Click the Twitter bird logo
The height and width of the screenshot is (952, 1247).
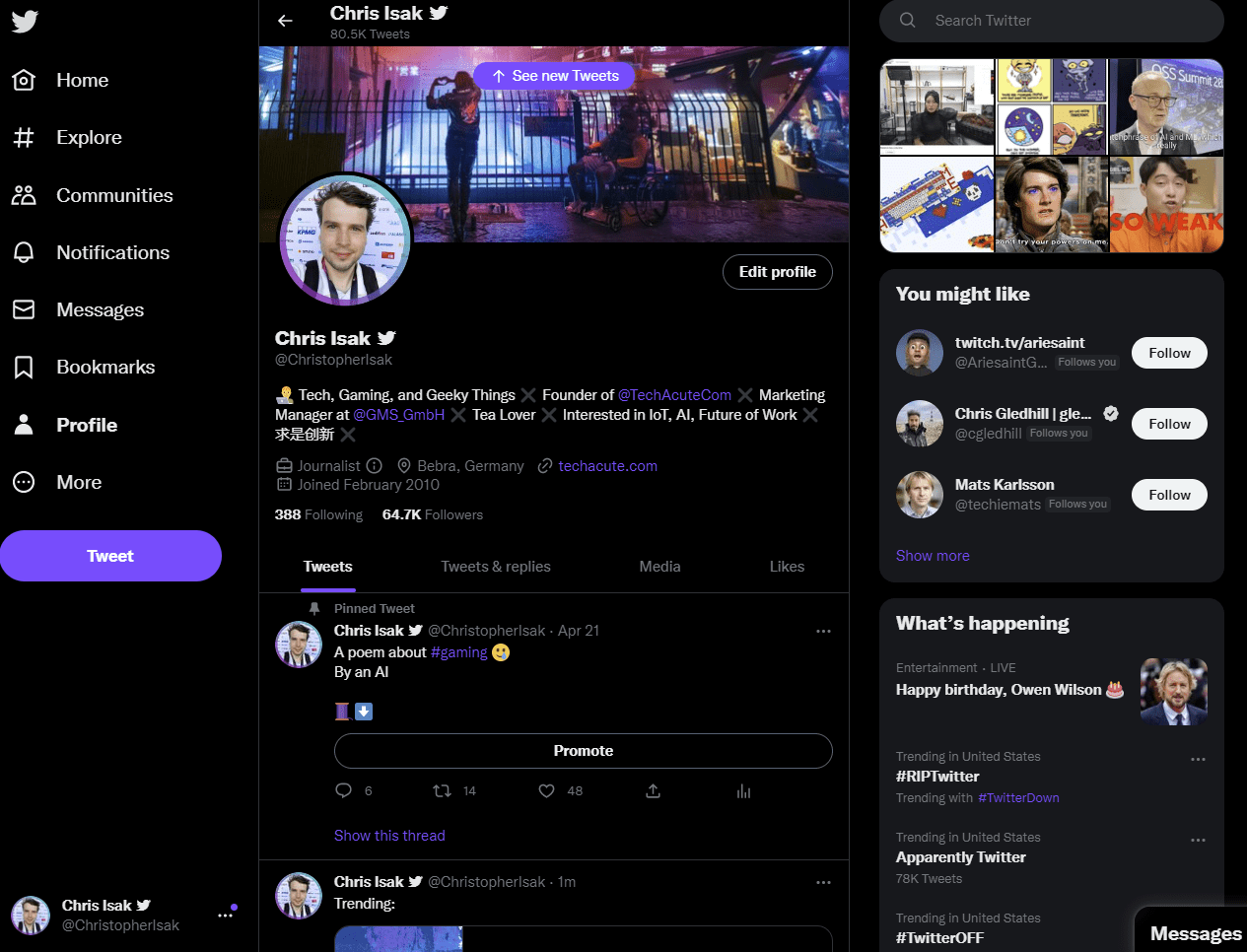click(x=25, y=21)
